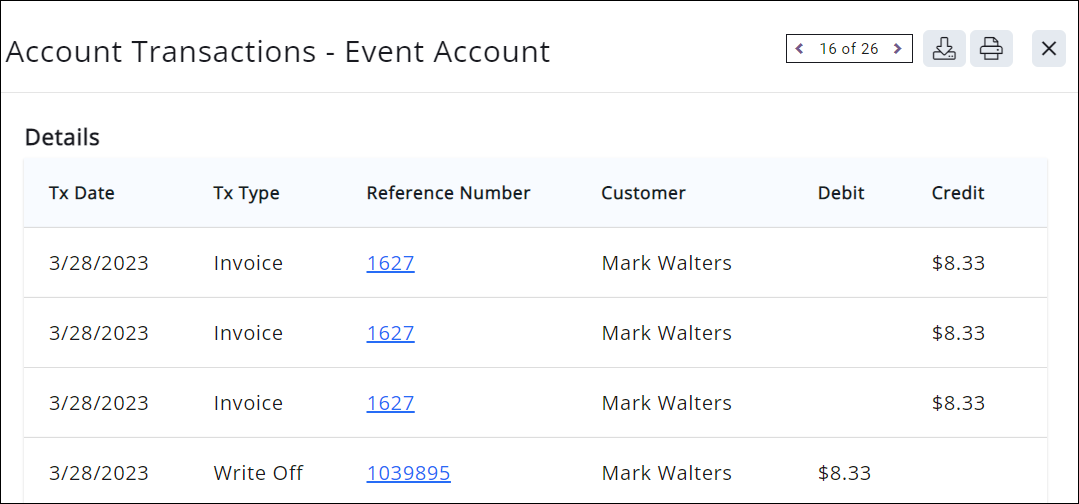1079x504 pixels.
Task: Click the Debit column header
Action: tap(841, 193)
